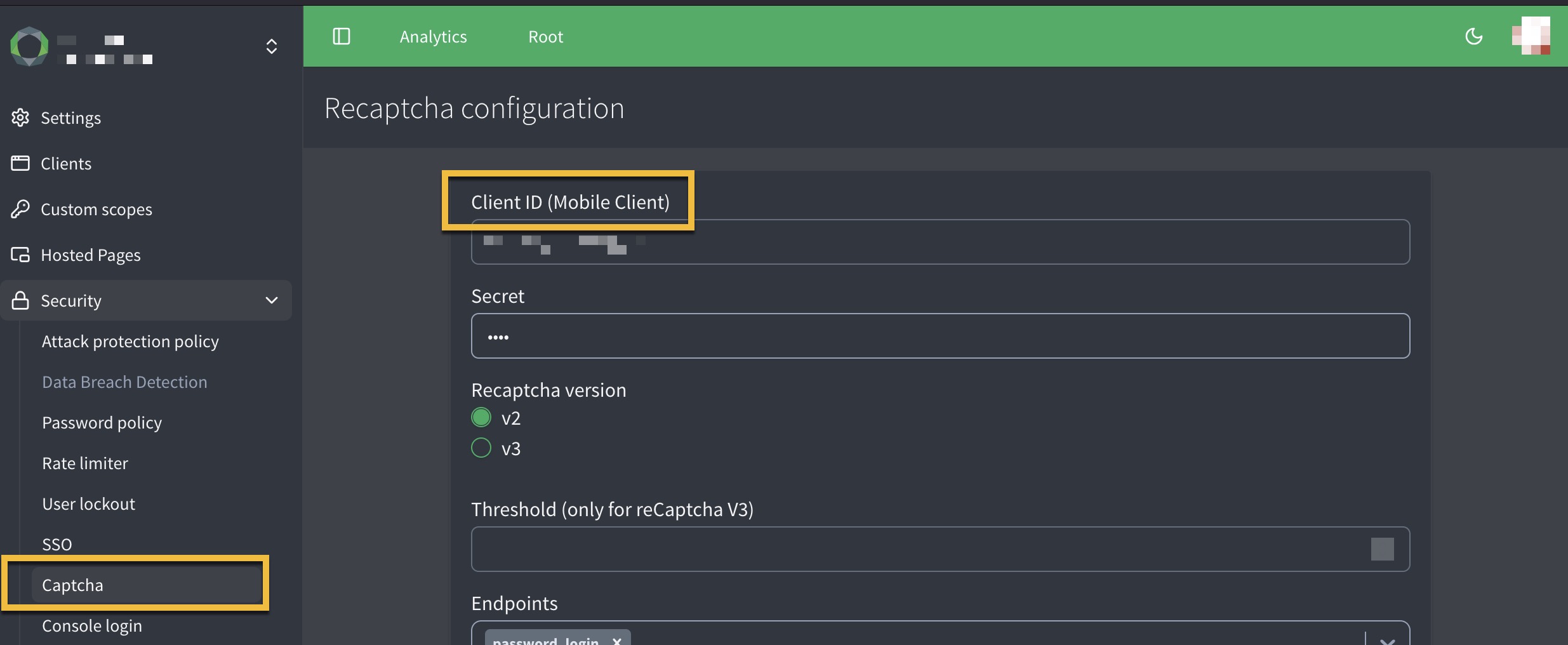Image resolution: width=1568 pixels, height=645 pixels.
Task: Open SSO settings
Action: click(x=56, y=545)
